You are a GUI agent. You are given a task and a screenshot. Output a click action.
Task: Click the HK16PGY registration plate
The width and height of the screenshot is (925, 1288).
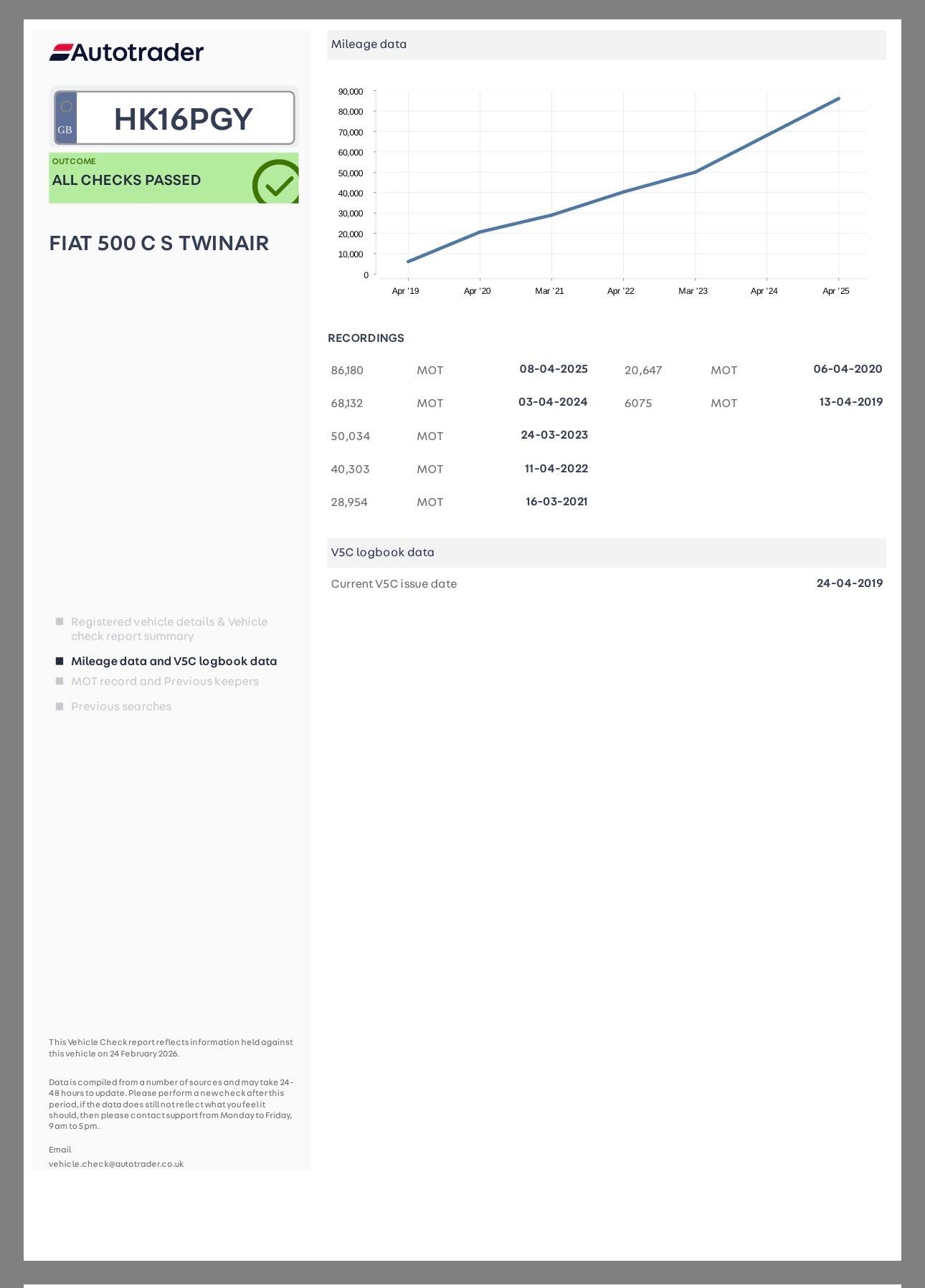184,118
